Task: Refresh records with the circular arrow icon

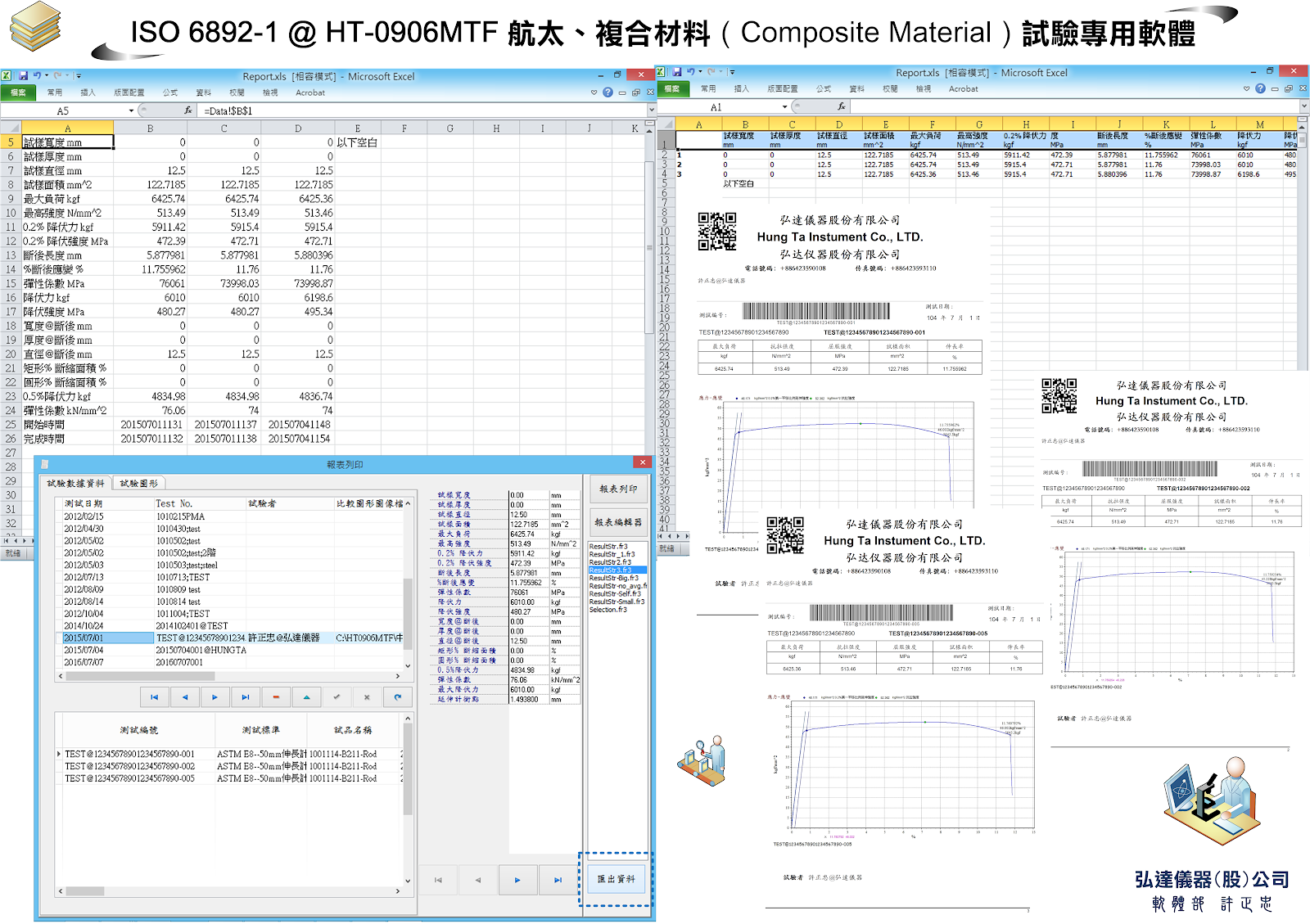Action: pos(398,697)
